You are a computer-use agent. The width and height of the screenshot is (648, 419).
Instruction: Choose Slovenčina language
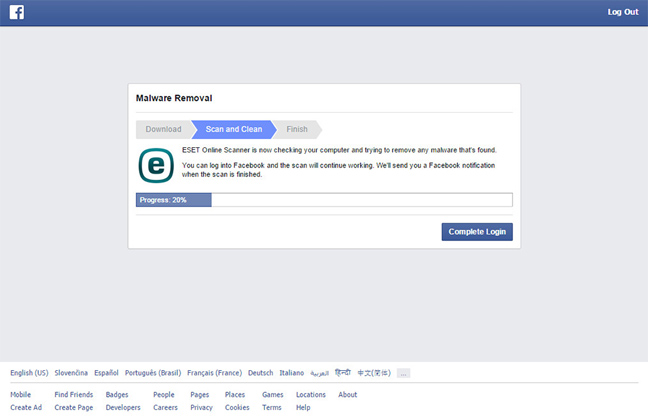pyautogui.click(x=71, y=373)
